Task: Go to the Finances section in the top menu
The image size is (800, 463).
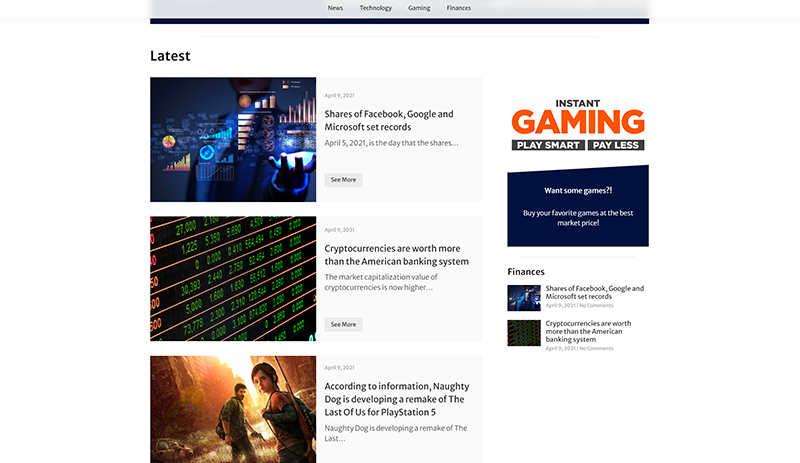Action: tap(459, 8)
